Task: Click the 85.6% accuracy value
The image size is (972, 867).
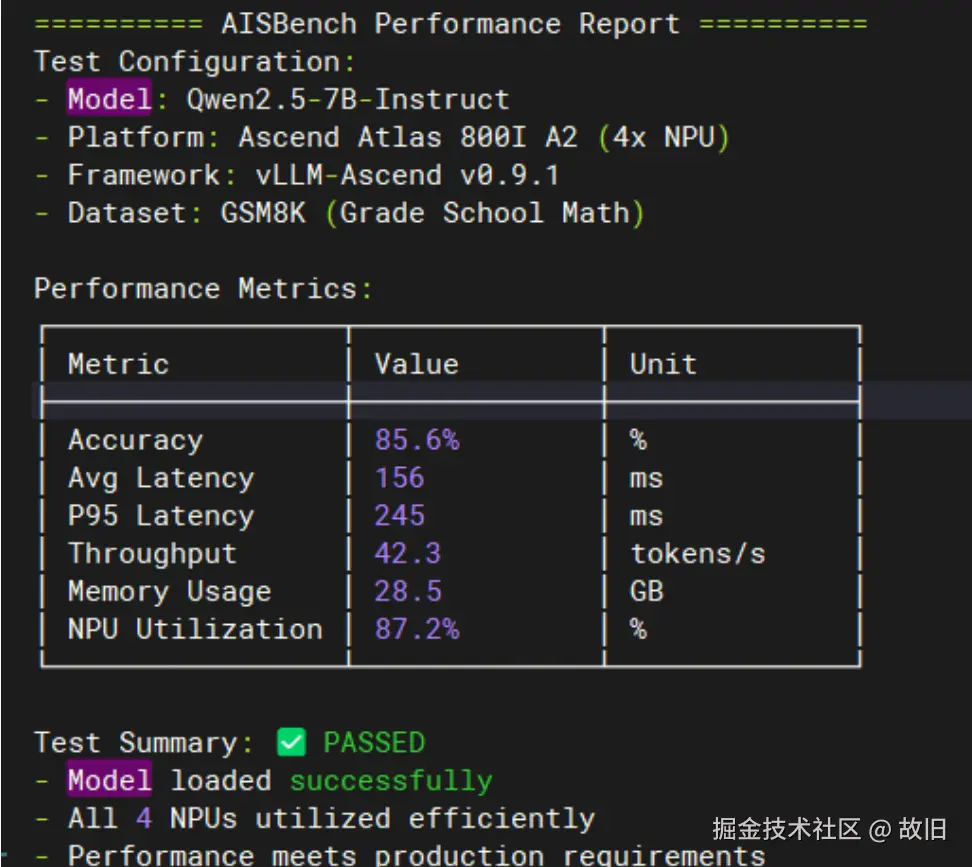Action: click(x=416, y=440)
